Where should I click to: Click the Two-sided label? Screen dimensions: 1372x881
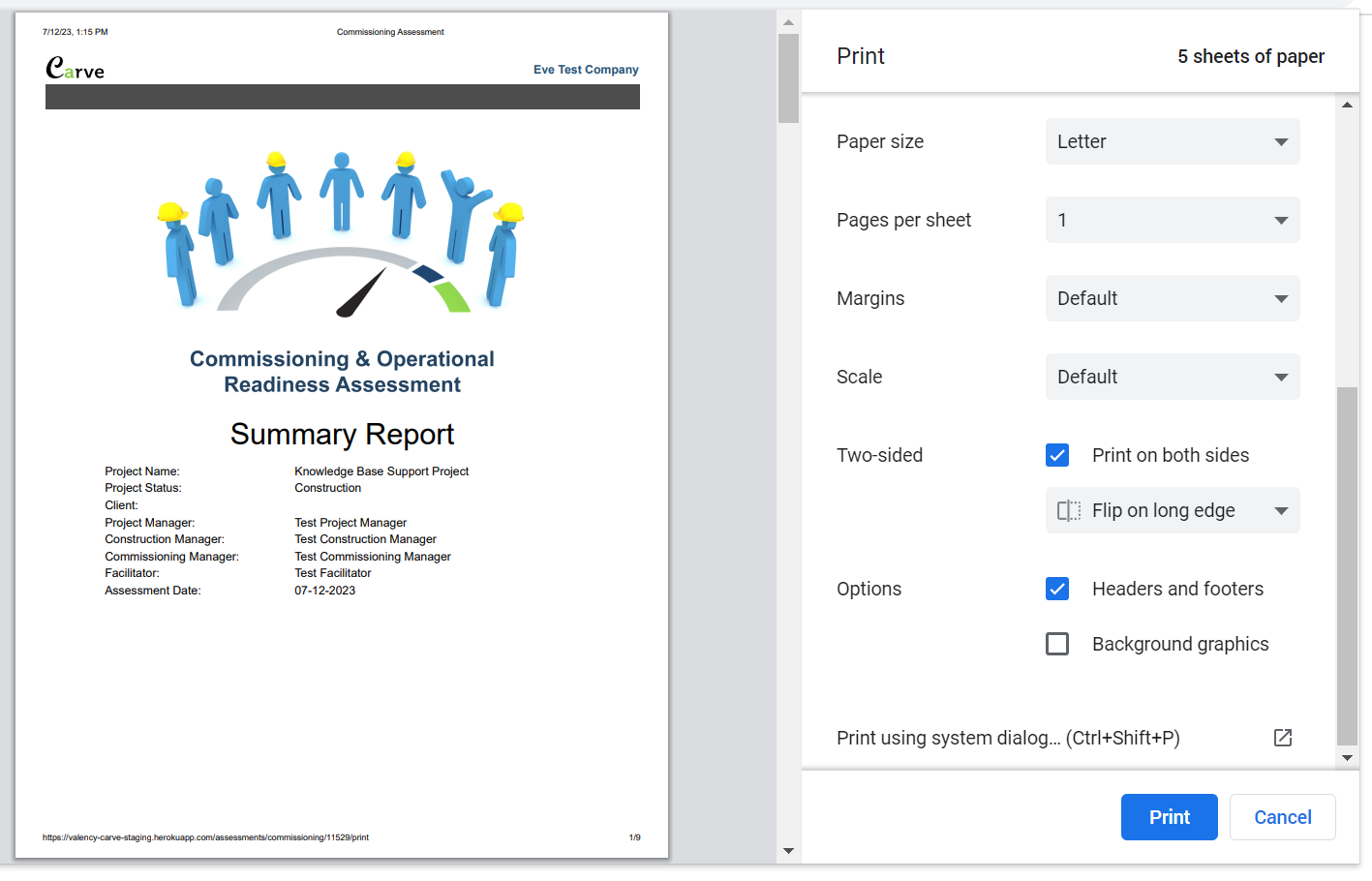pos(879,455)
